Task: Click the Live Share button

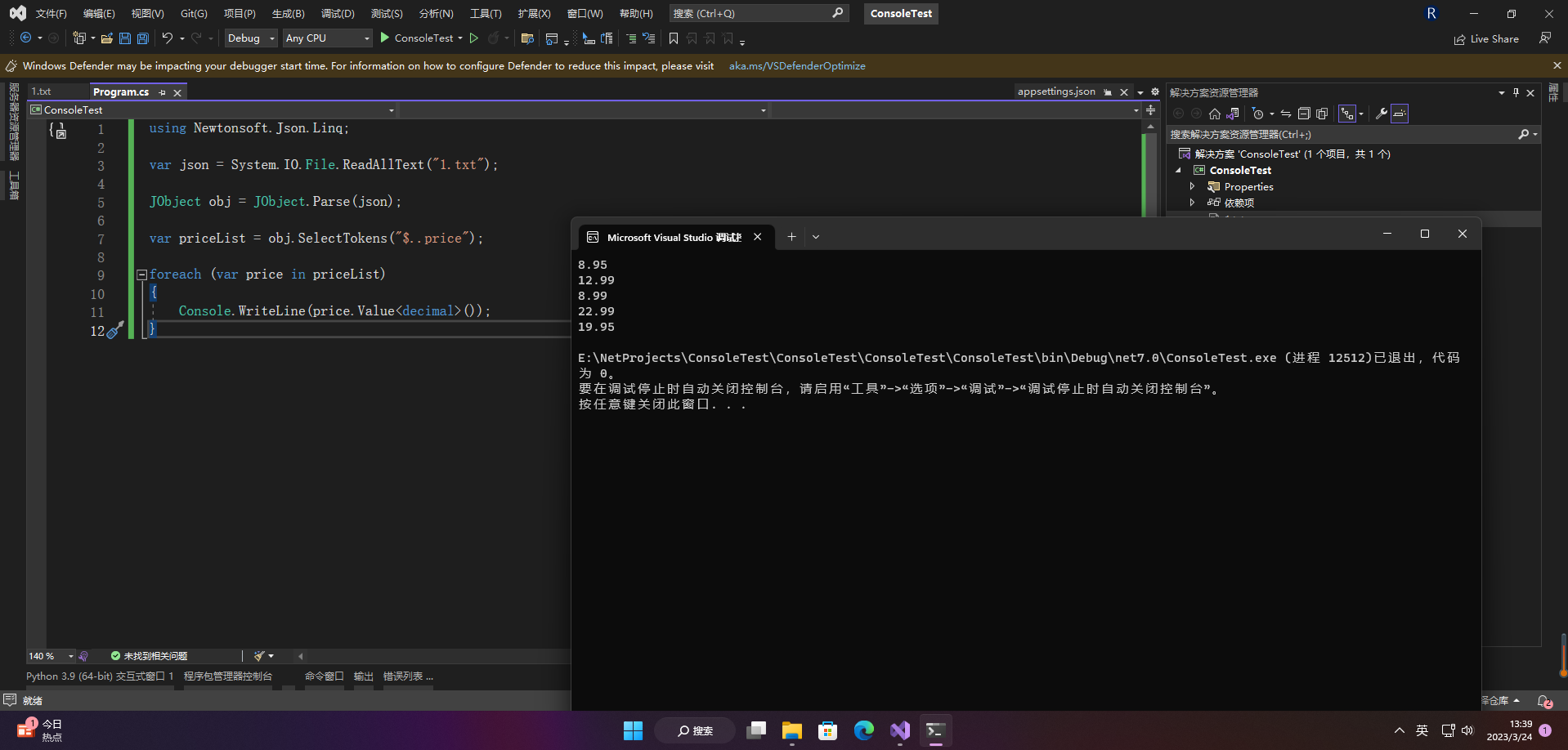Action: (1486, 39)
